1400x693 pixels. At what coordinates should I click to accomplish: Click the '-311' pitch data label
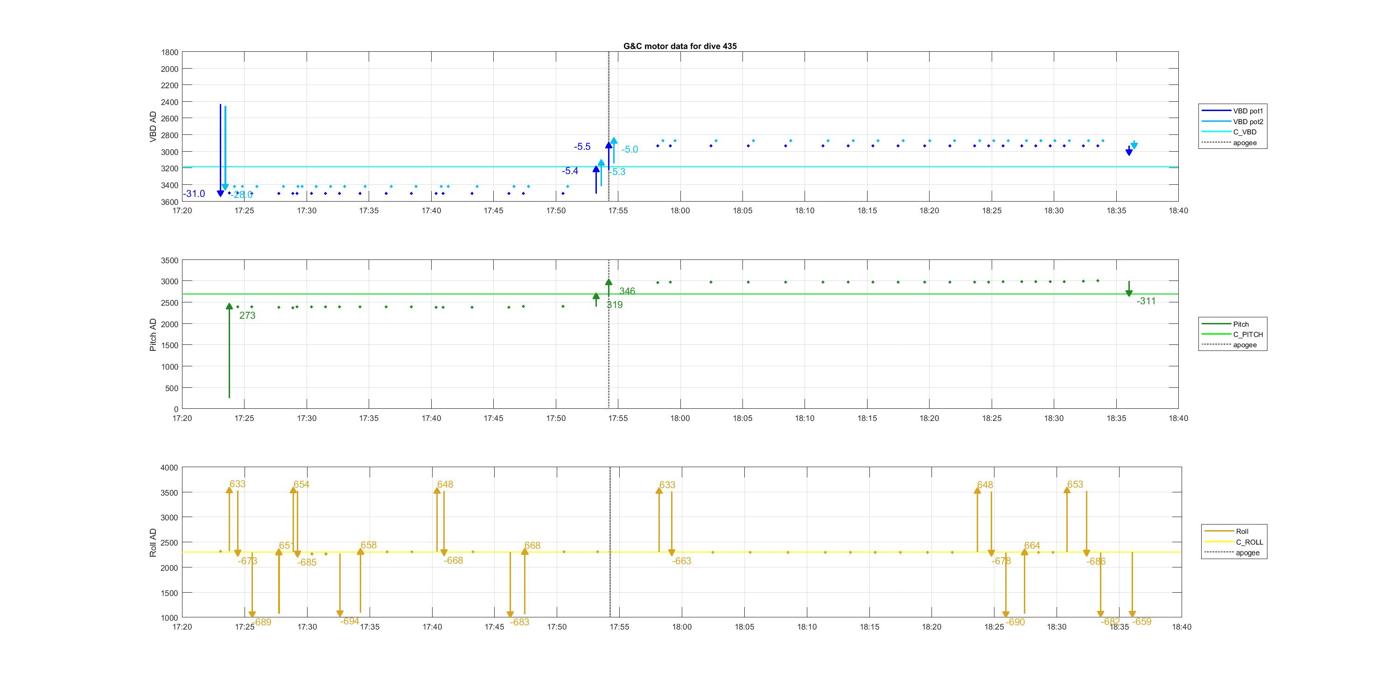1146,301
